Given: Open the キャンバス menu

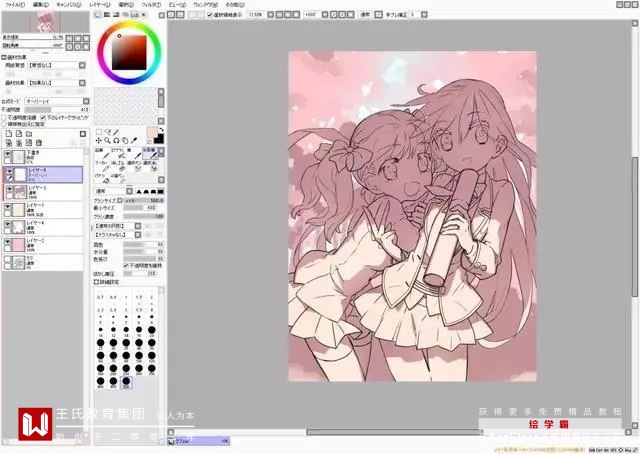Looking at the screenshot, I should (69, 5).
